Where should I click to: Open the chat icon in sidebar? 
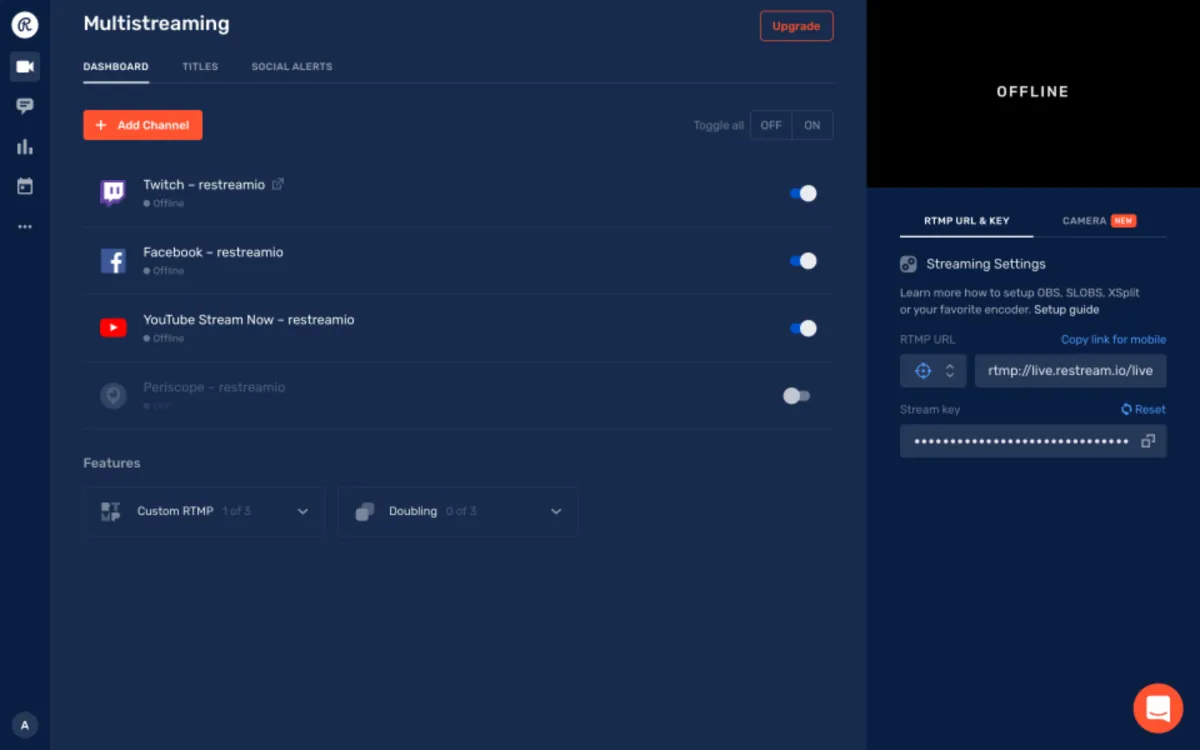coord(25,106)
